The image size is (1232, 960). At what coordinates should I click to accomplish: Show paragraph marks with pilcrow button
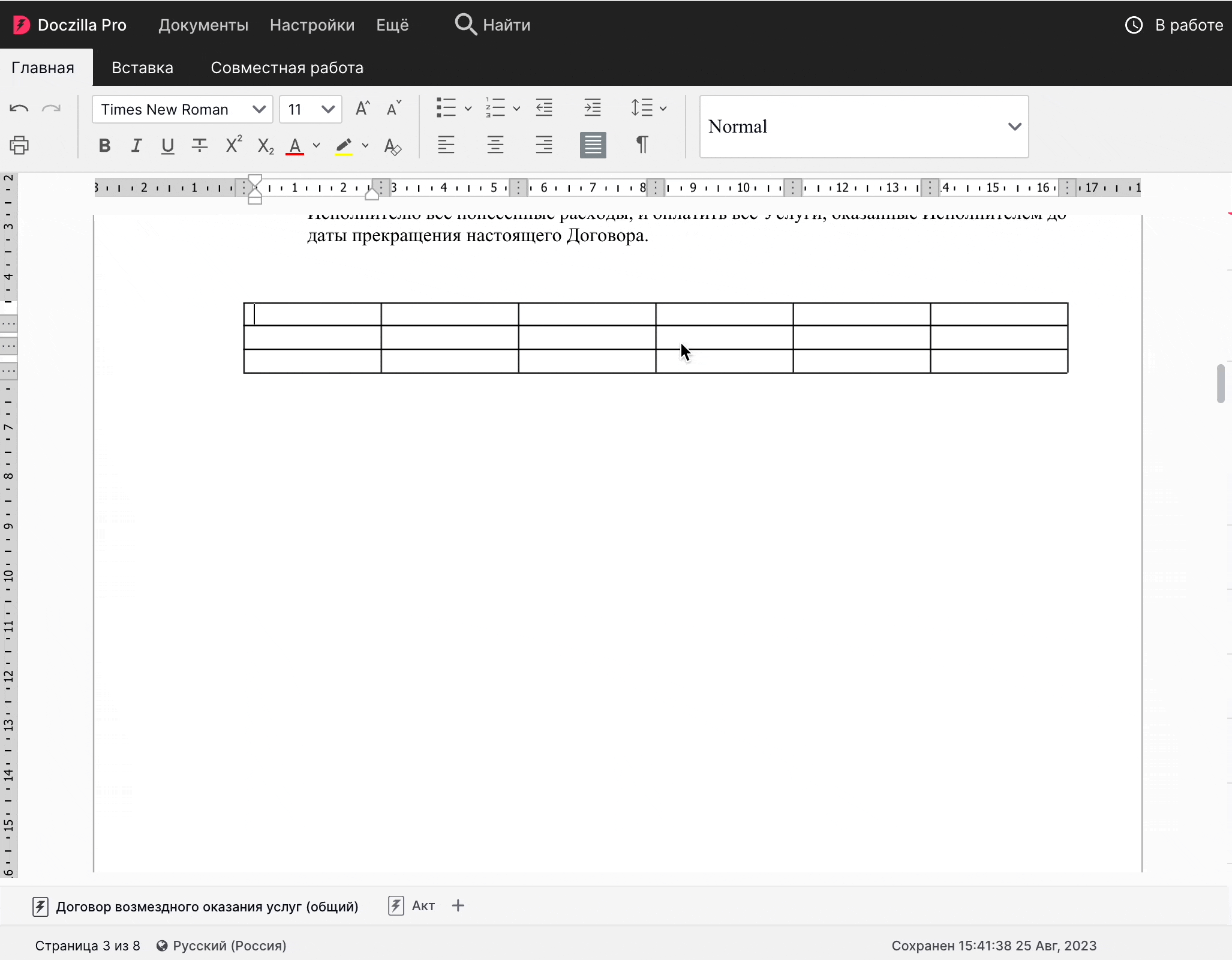[x=642, y=145]
